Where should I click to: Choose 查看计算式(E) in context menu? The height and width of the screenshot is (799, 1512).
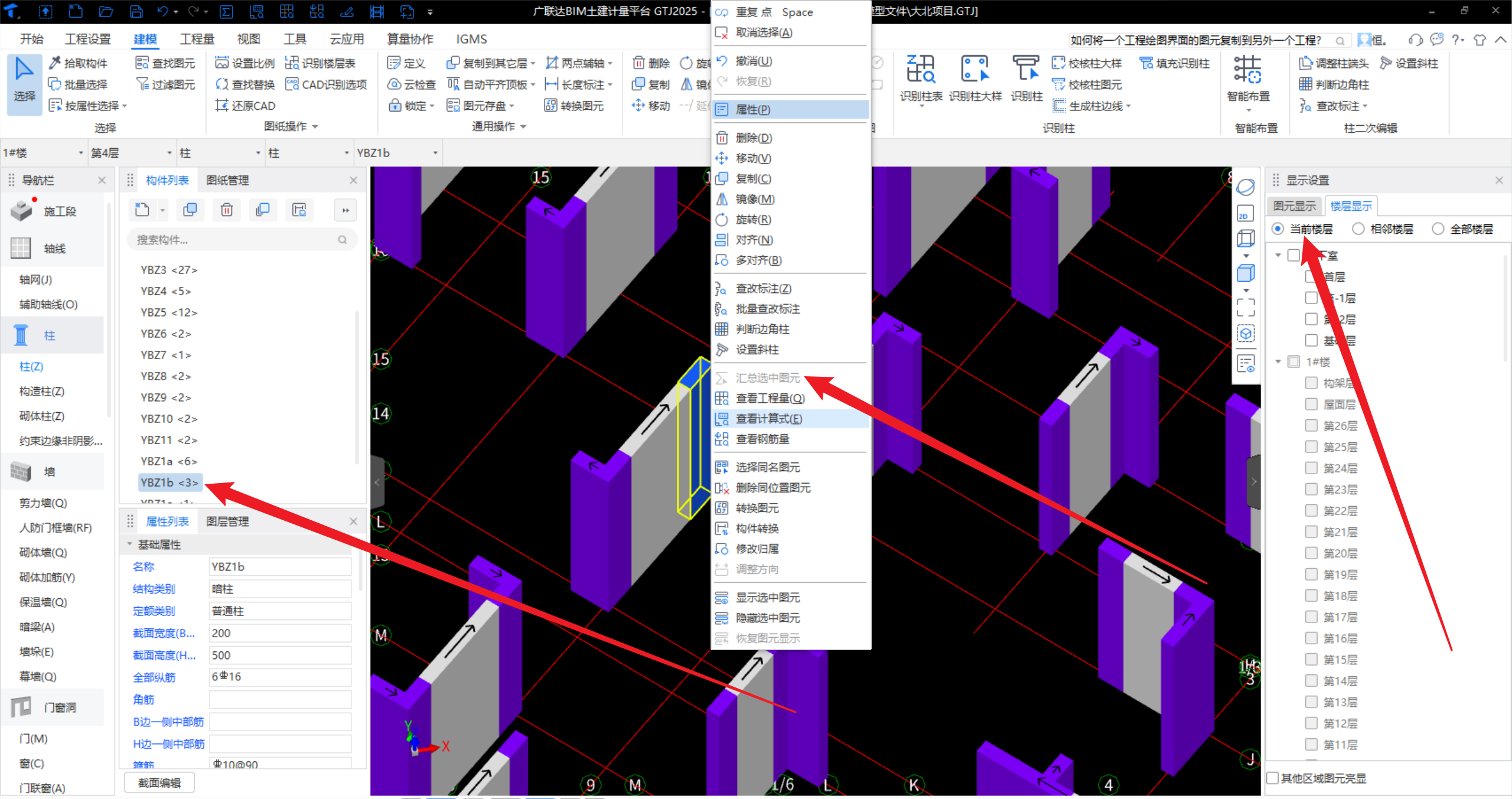(791, 419)
